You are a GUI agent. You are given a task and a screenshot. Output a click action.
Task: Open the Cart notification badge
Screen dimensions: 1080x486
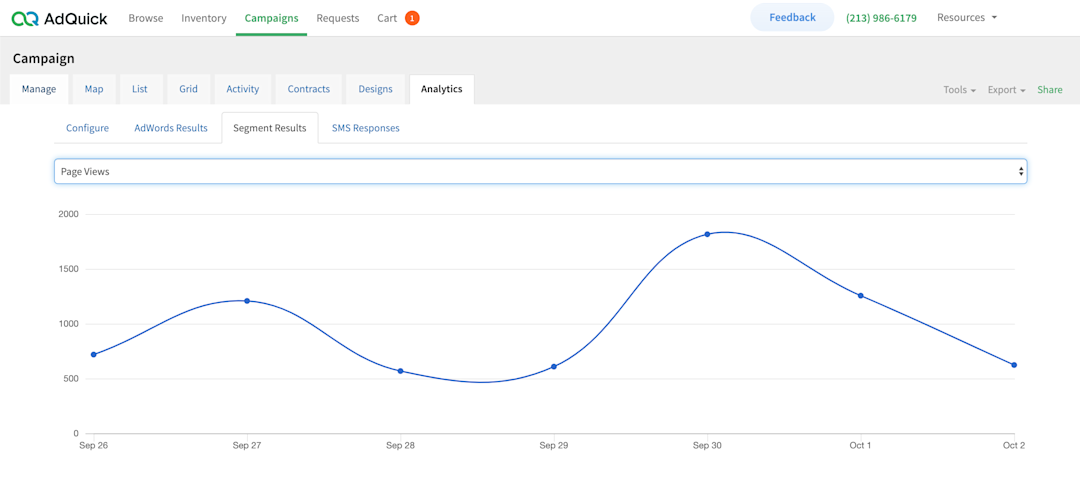coord(412,18)
